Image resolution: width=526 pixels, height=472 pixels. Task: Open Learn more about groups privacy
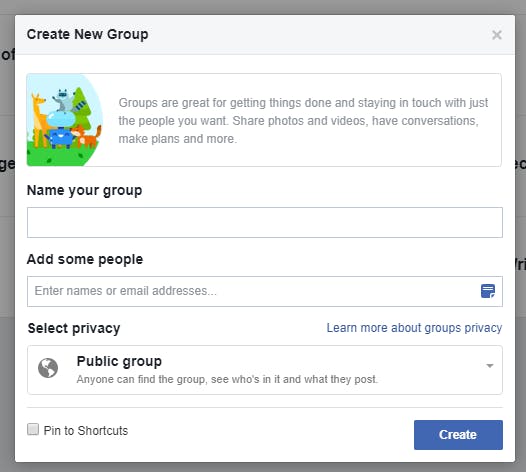(414, 328)
